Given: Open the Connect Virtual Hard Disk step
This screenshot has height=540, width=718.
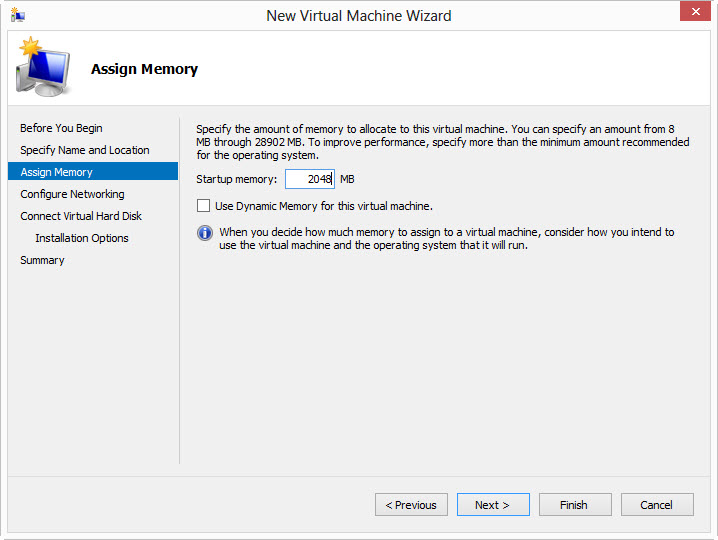Looking at the screenshot, I should (x=81, y=216).
